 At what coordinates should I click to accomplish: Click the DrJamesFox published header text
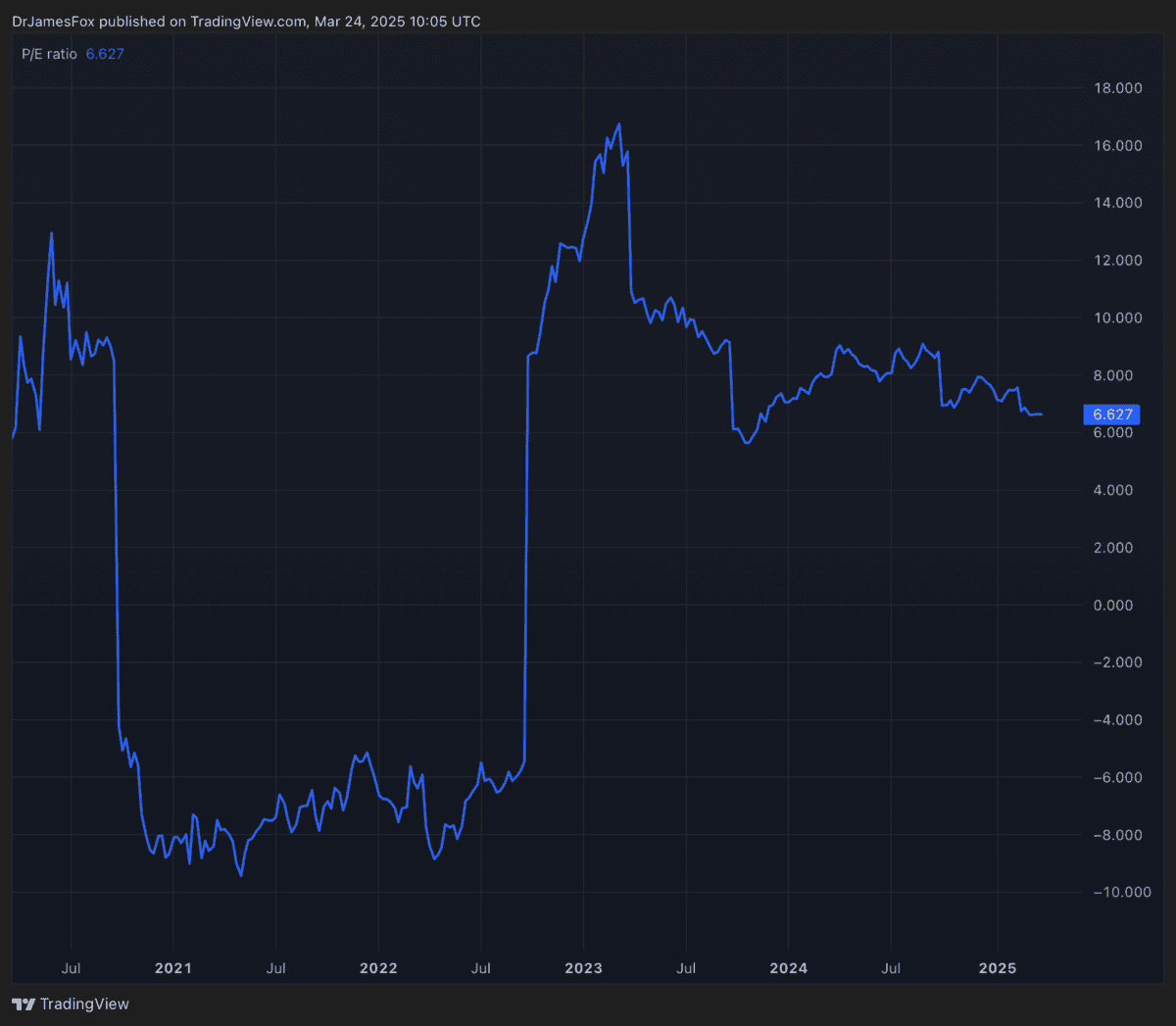point(246,21)
